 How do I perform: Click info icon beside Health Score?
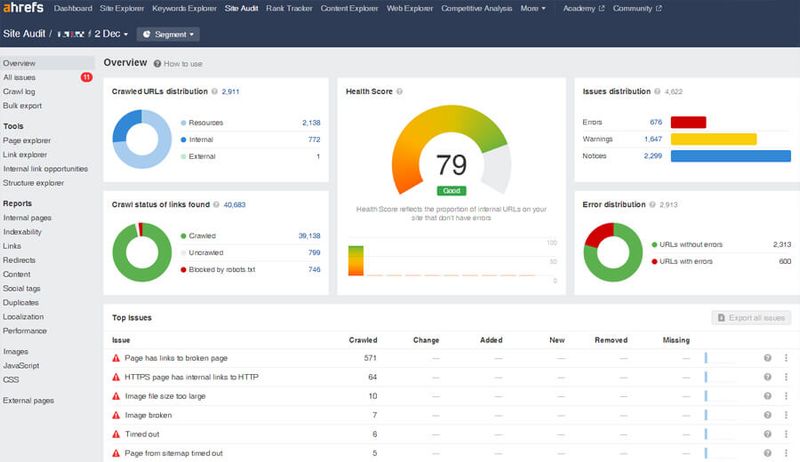point(399,91)
